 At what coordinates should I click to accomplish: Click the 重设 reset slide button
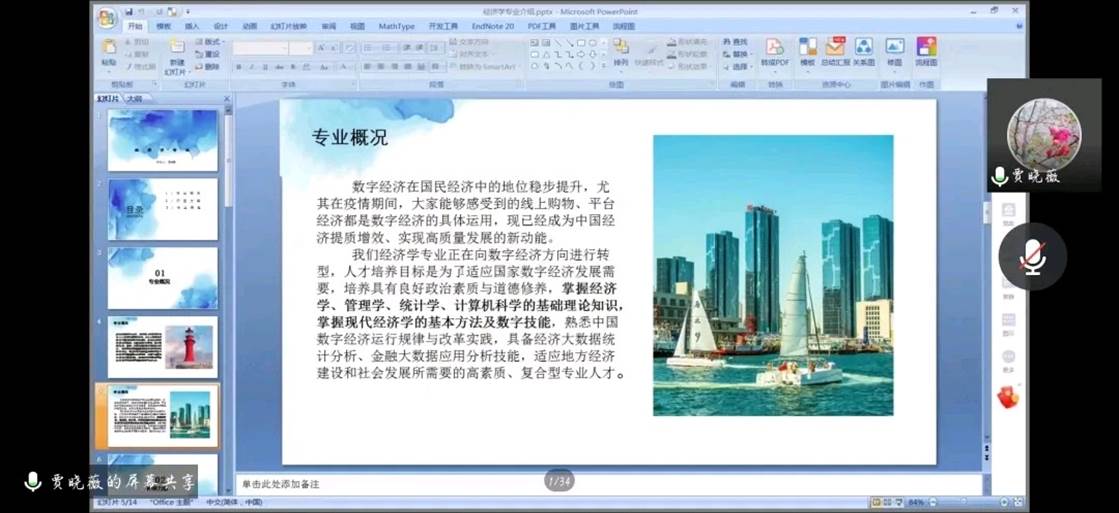pos(211,54)
